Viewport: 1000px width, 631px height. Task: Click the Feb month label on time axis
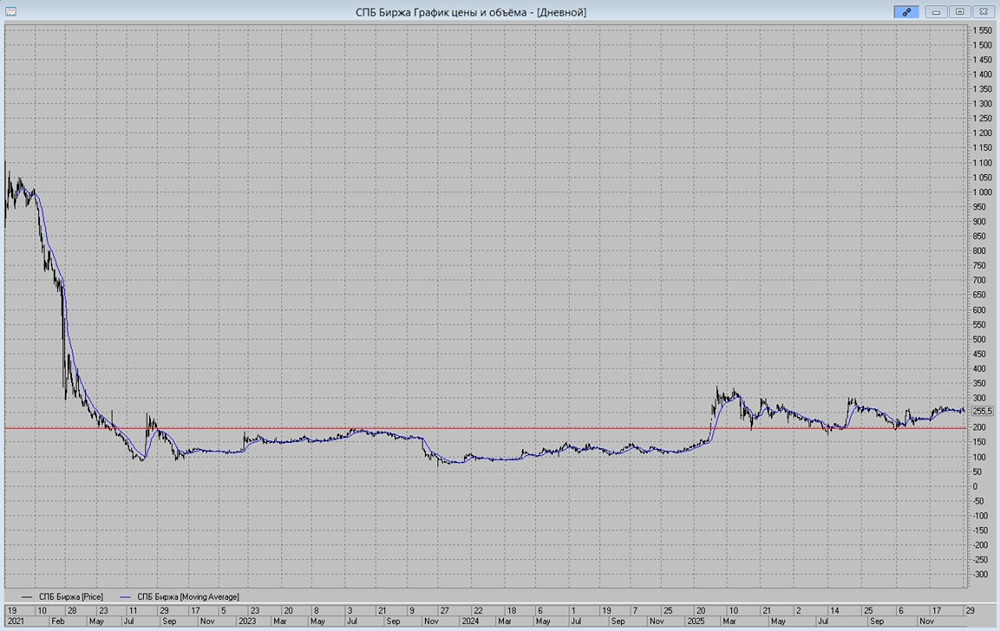pyautogui.click(x=57, y=621)
